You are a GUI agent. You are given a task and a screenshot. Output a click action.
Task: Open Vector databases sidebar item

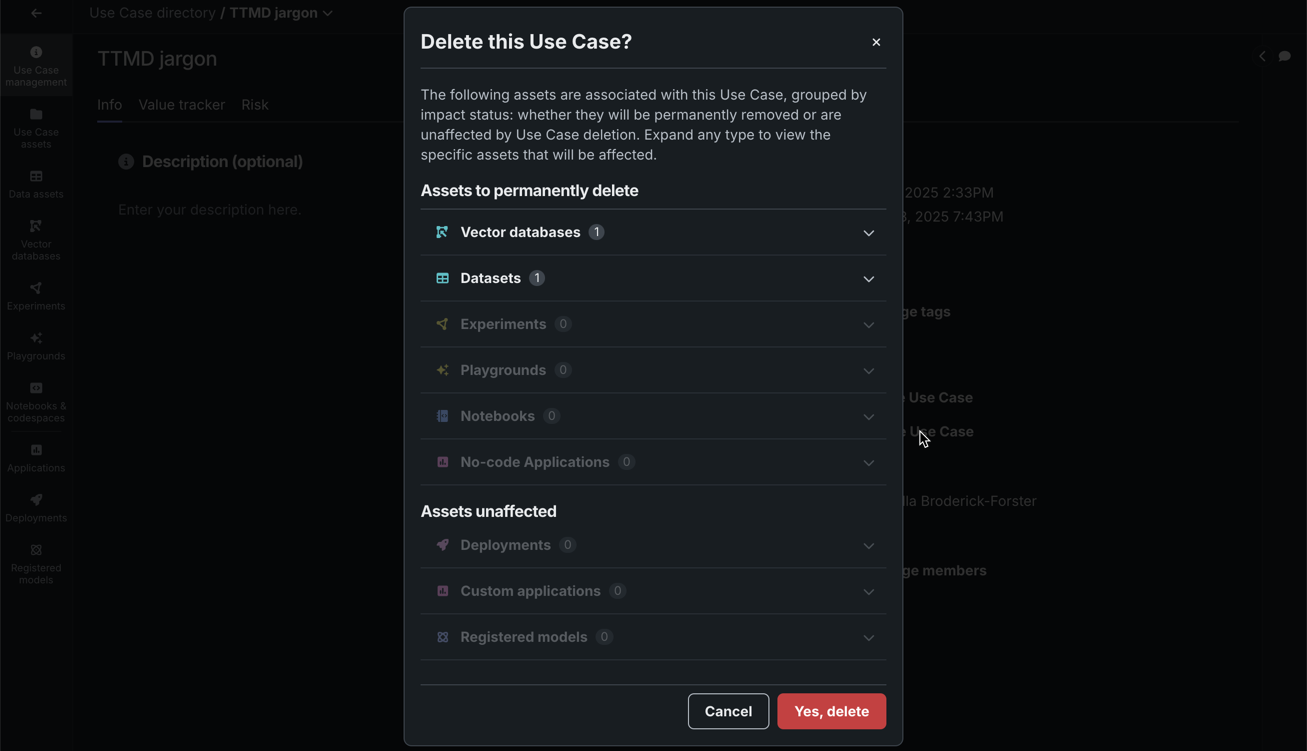click(36, 240)
